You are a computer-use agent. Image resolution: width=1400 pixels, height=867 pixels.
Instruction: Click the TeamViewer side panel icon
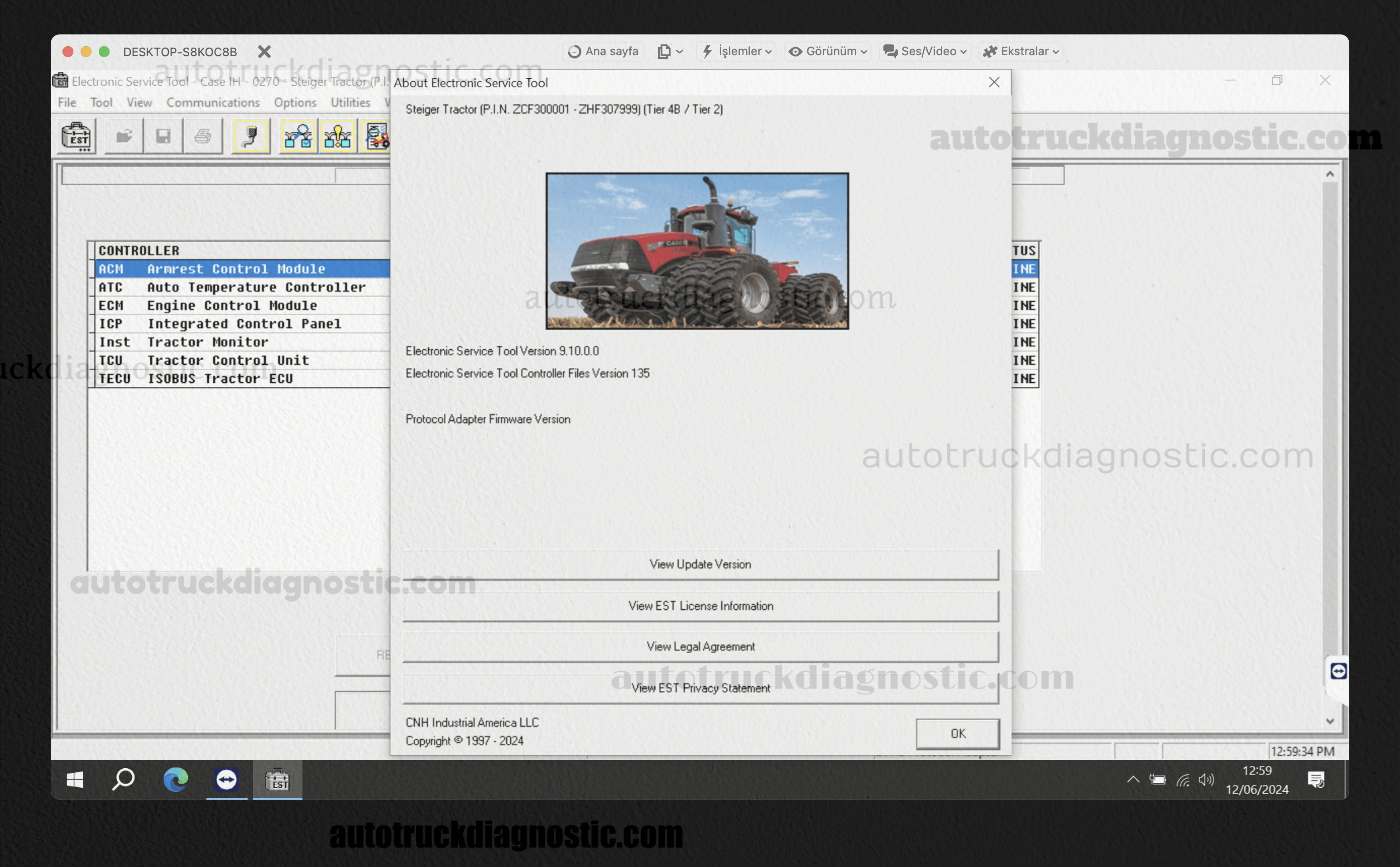1339,671
